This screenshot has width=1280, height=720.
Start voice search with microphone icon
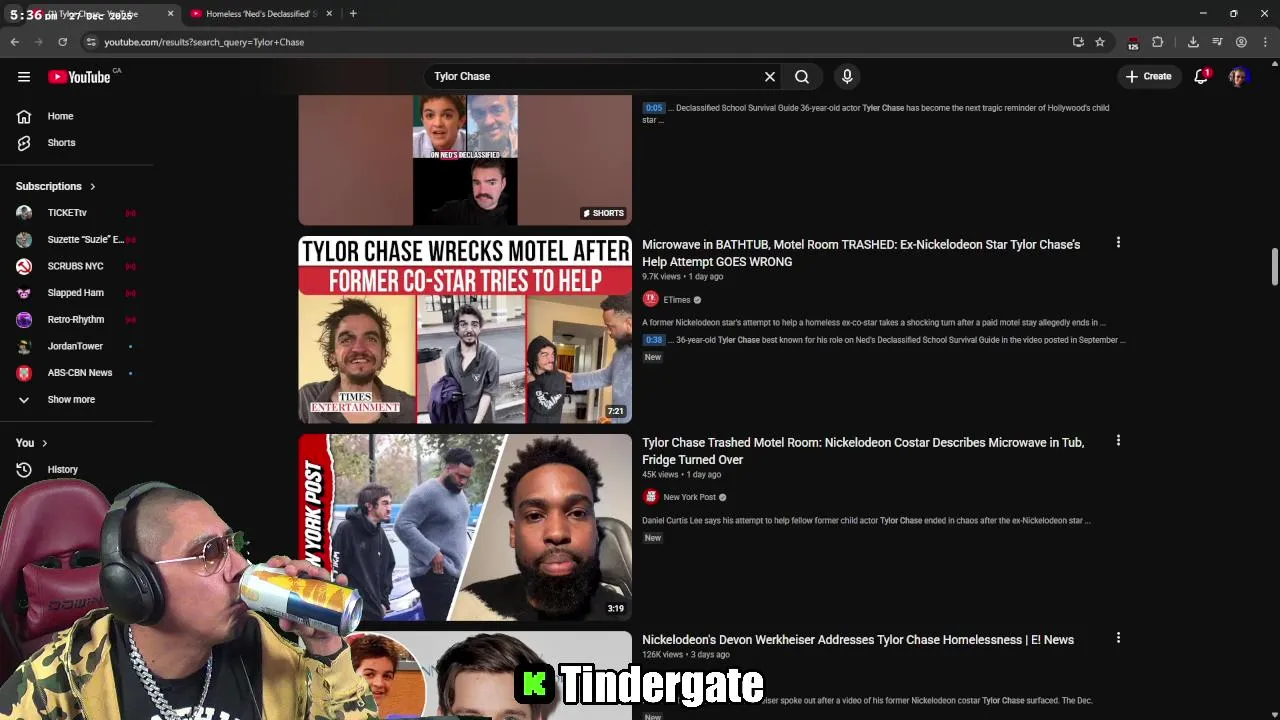pos(847,76)
